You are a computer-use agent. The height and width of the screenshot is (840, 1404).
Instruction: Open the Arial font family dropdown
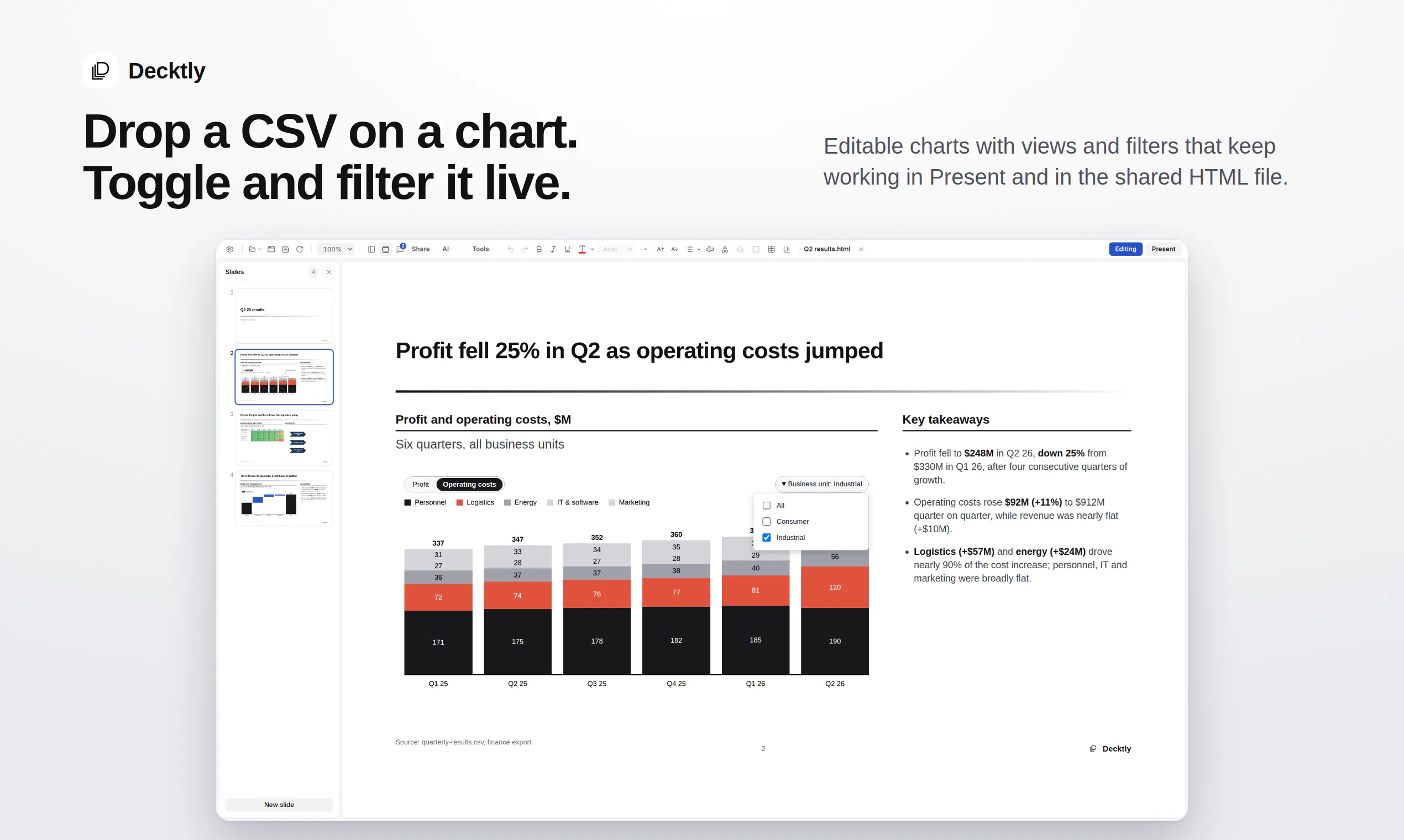617,249
